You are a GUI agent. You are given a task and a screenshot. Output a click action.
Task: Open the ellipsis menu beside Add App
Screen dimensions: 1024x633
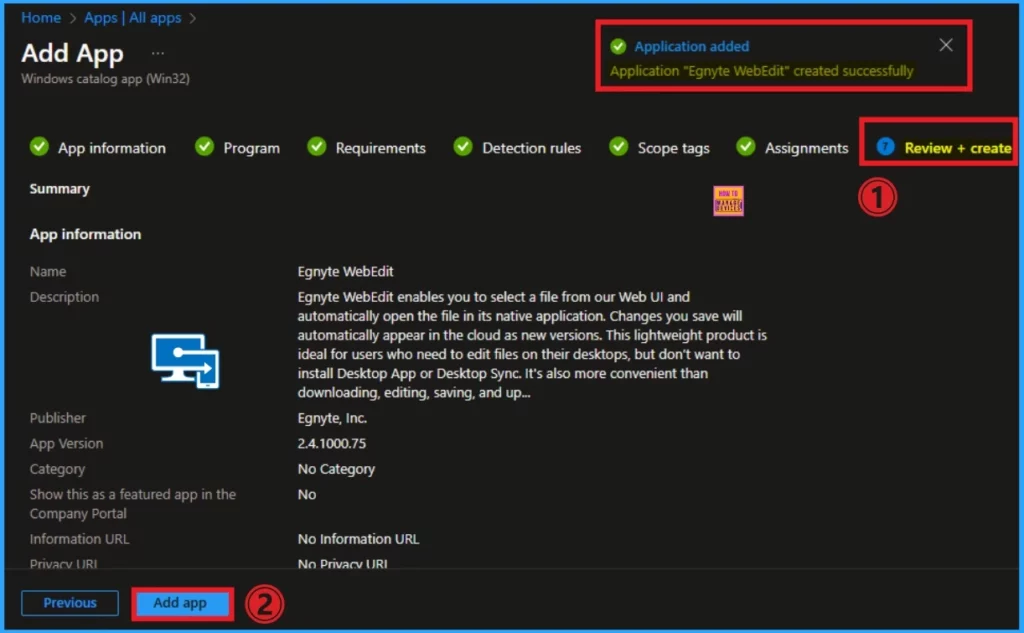(x=158, y=53)
